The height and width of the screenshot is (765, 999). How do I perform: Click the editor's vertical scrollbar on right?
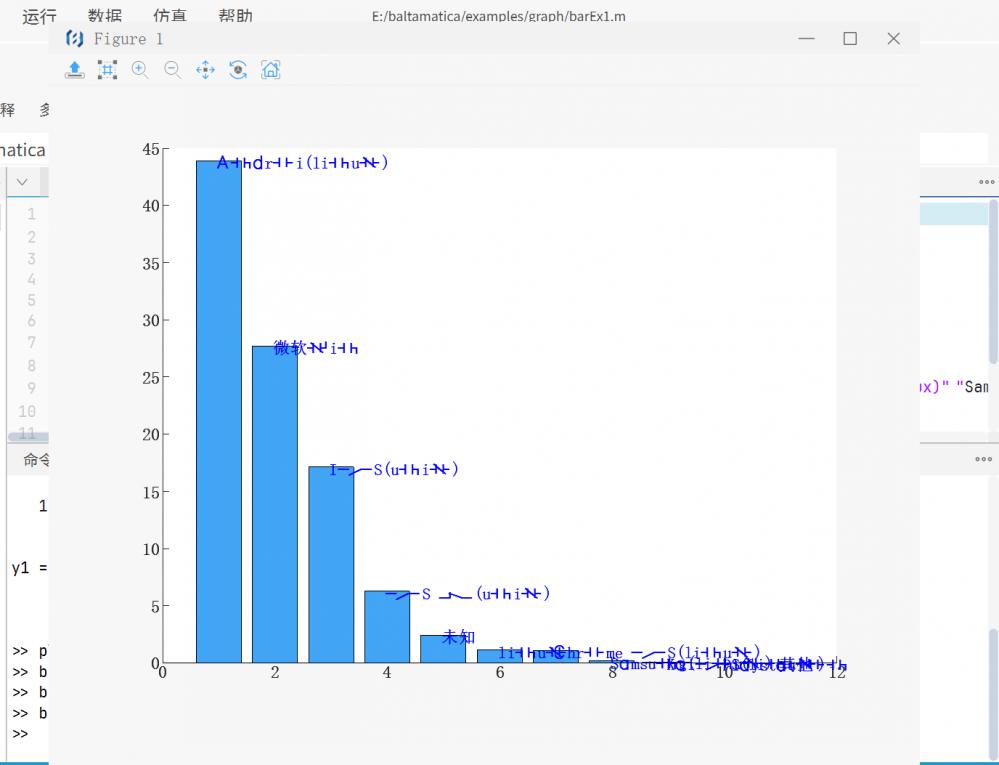(993, 280)
